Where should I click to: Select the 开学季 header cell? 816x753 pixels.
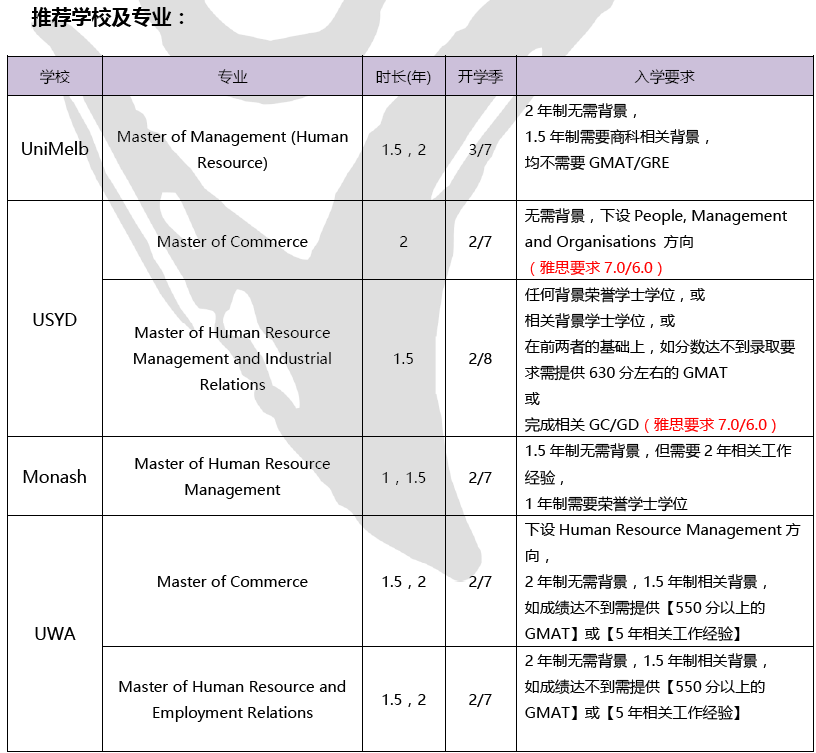[x=480, y=76]
